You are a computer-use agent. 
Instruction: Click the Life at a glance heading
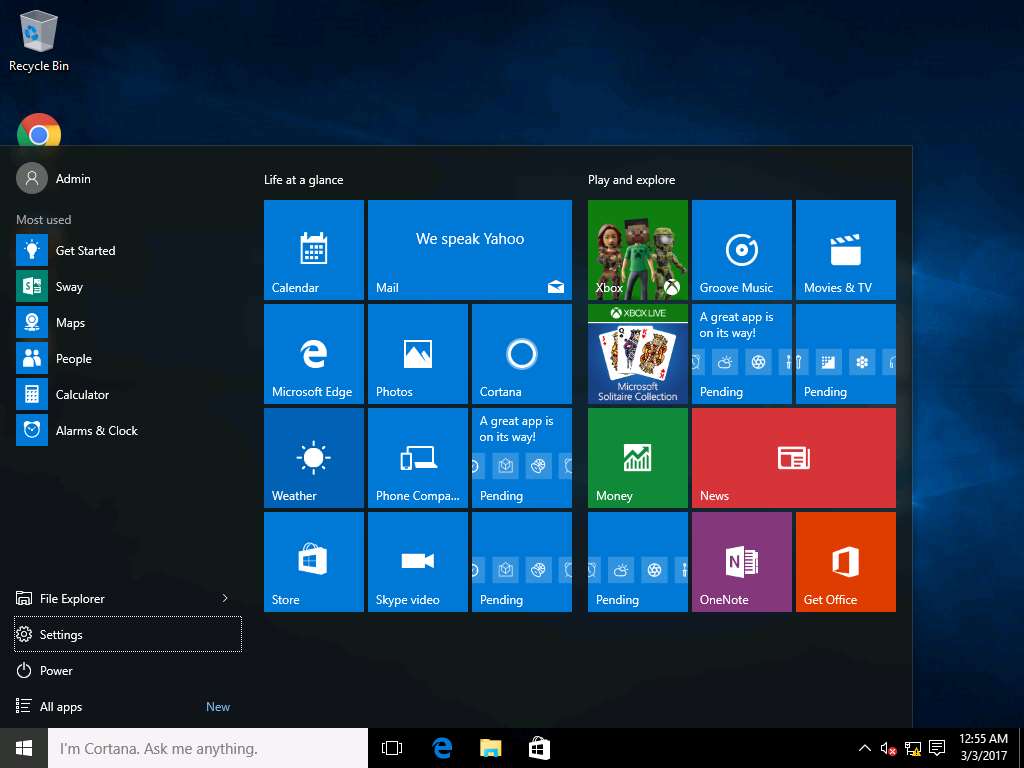304,180
